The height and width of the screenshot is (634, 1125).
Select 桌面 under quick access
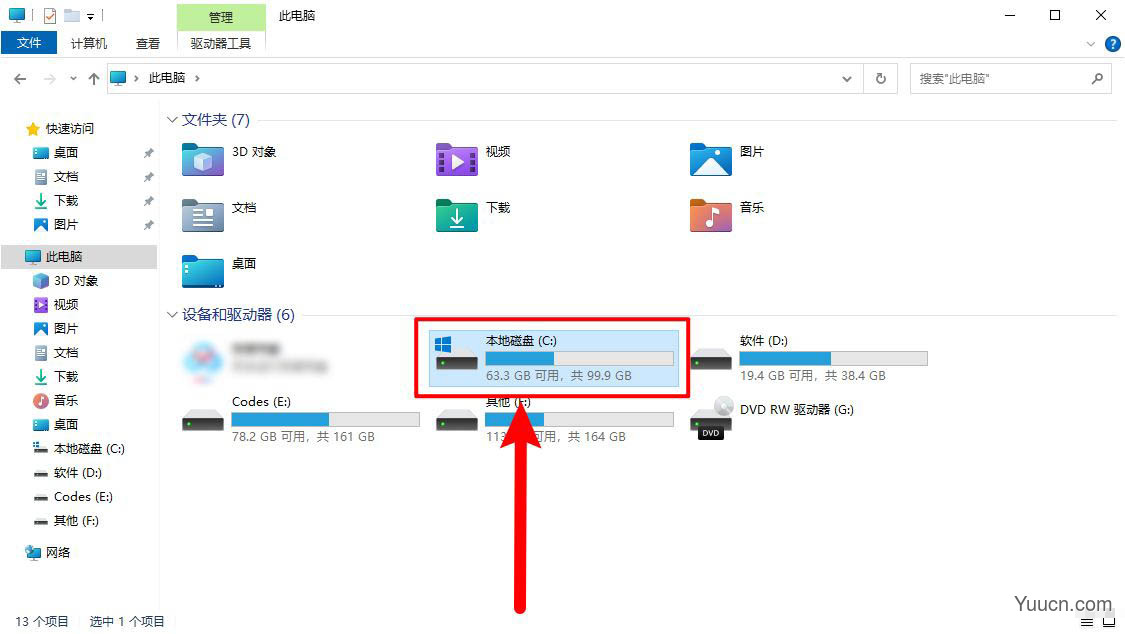(x=66, y=153)
